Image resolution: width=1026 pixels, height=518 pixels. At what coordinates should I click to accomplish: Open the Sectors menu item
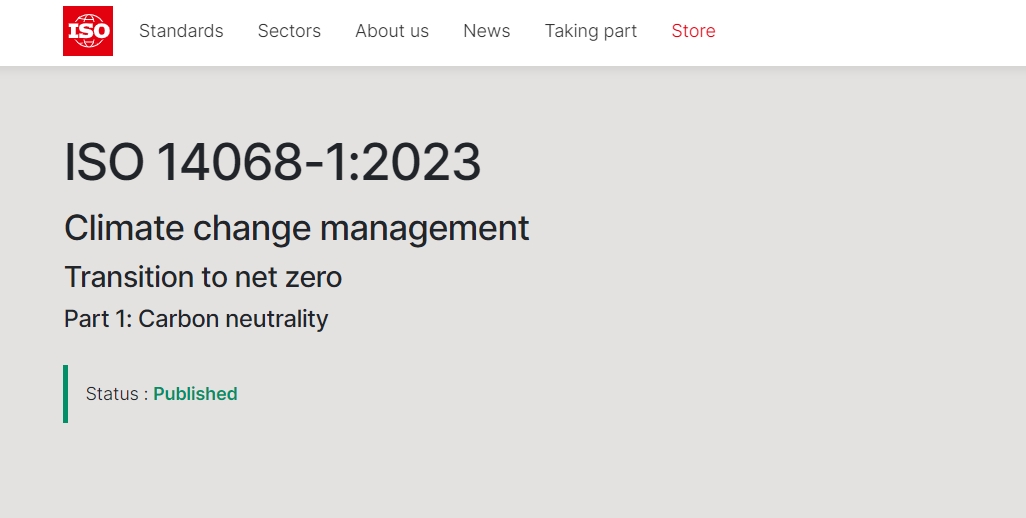(x=289, y=31)
